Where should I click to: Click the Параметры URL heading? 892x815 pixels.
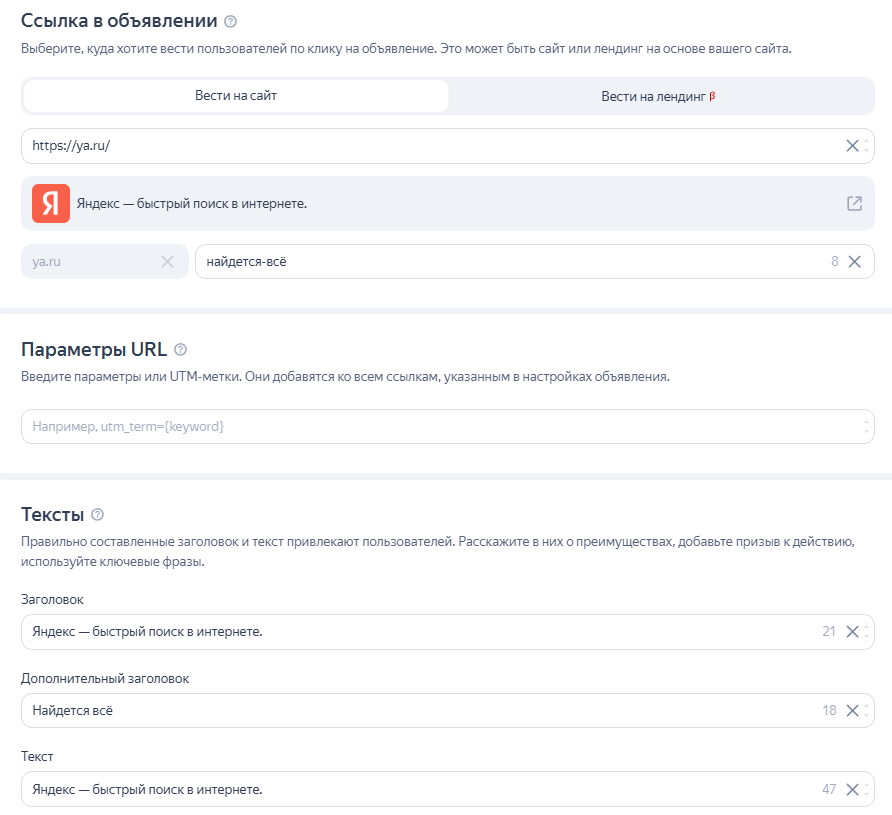pyautogui.click(x=94, y=349)
